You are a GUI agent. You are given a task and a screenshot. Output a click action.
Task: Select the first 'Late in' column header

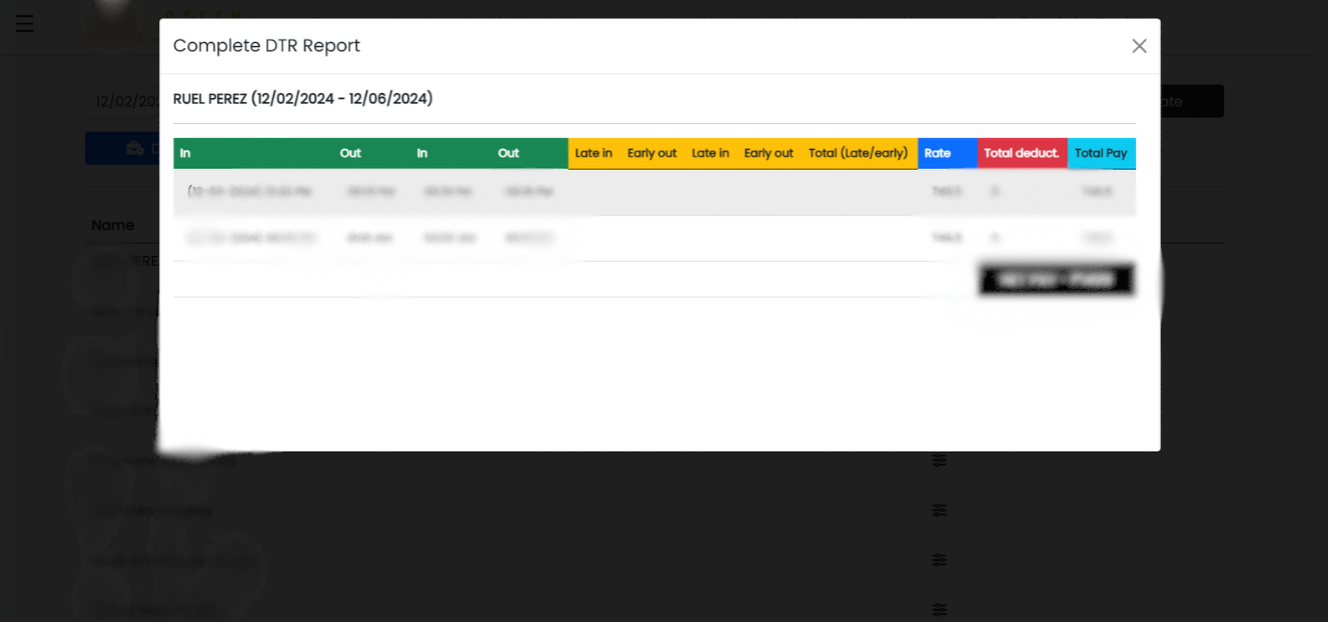tap(593, 153)
